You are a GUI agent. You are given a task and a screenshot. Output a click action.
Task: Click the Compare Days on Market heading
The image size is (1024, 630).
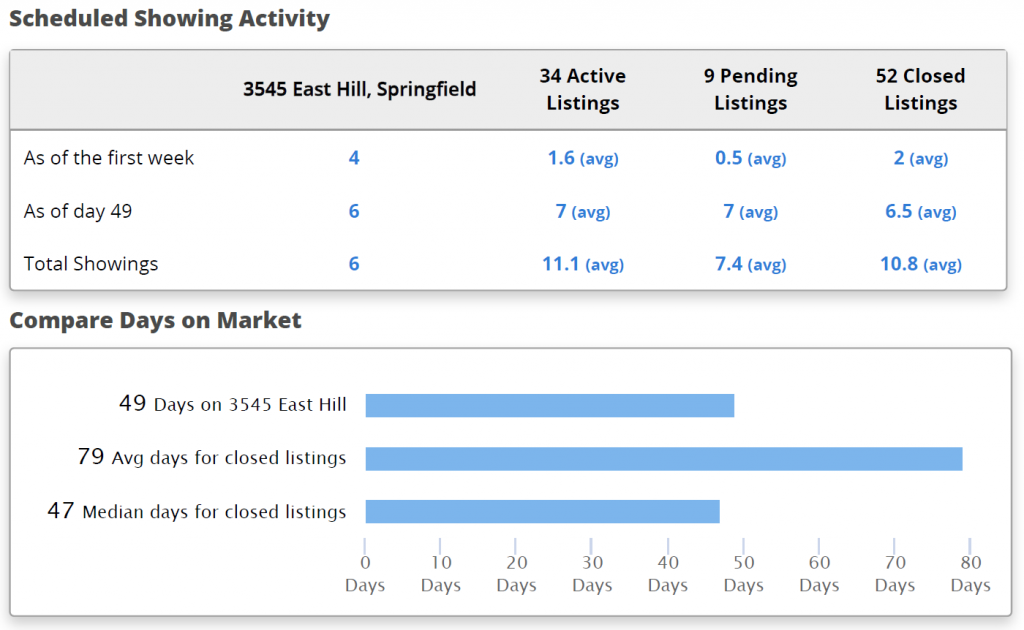point(156,320)
